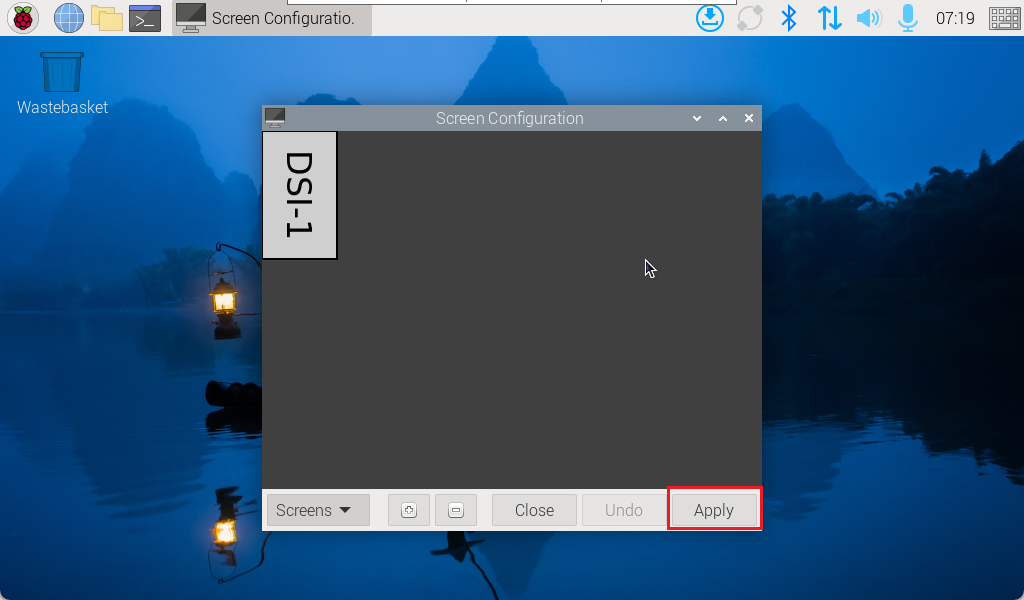Launch the terminal from the taskbar

145,18
